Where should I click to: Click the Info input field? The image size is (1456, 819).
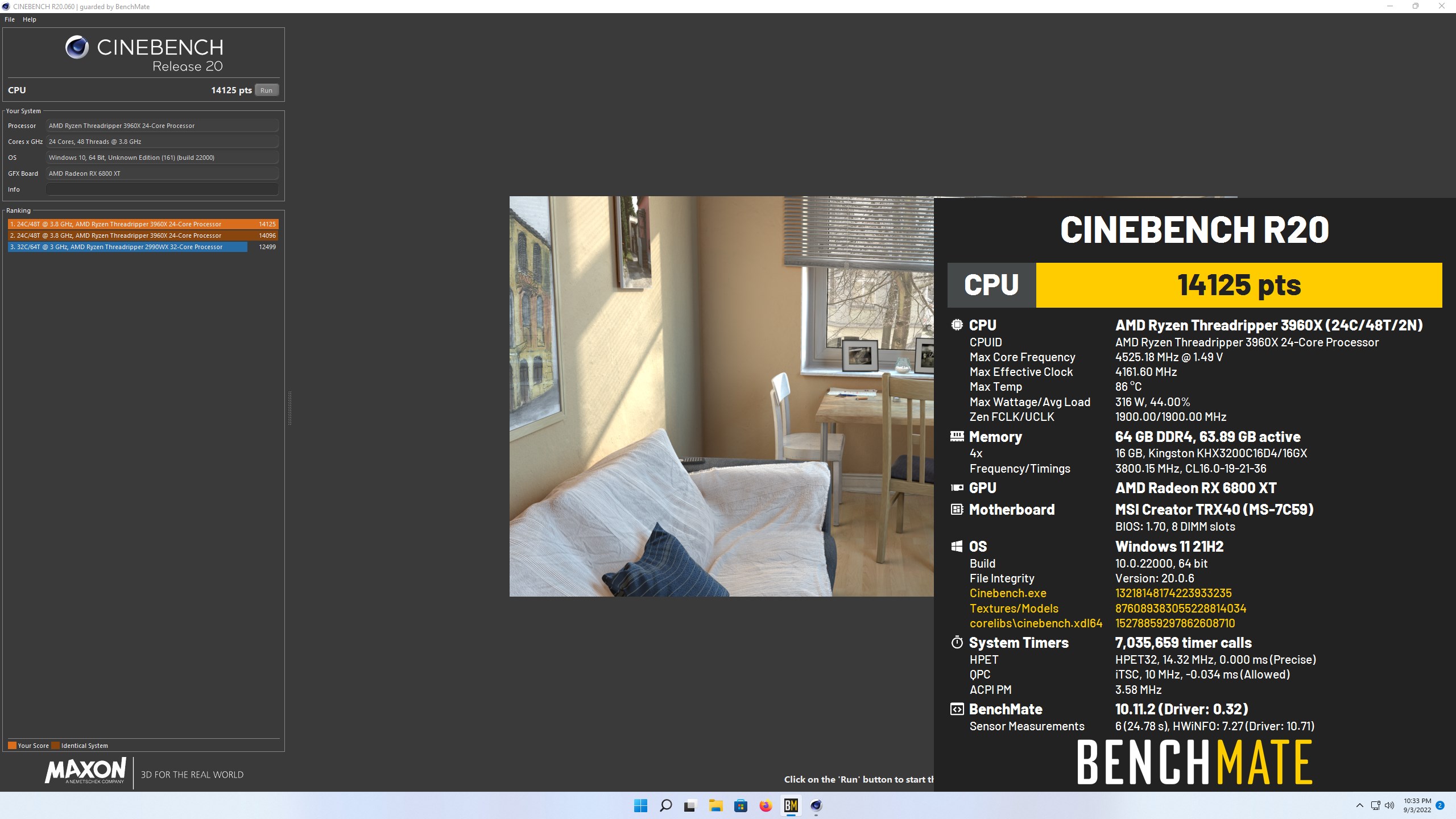pyautogui.click(x=163, y=189)
